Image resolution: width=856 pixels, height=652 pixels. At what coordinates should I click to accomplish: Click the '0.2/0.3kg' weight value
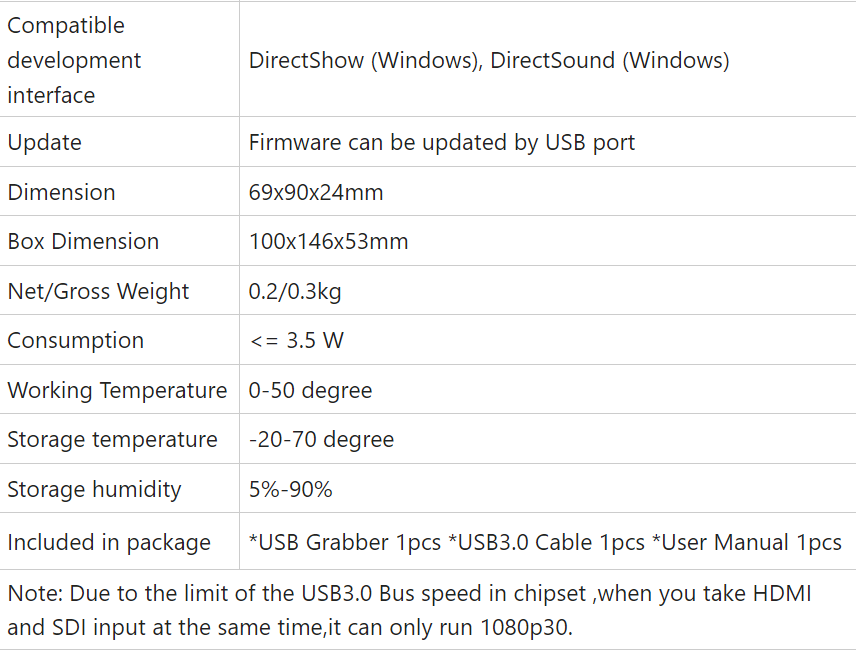coord(295,291)
